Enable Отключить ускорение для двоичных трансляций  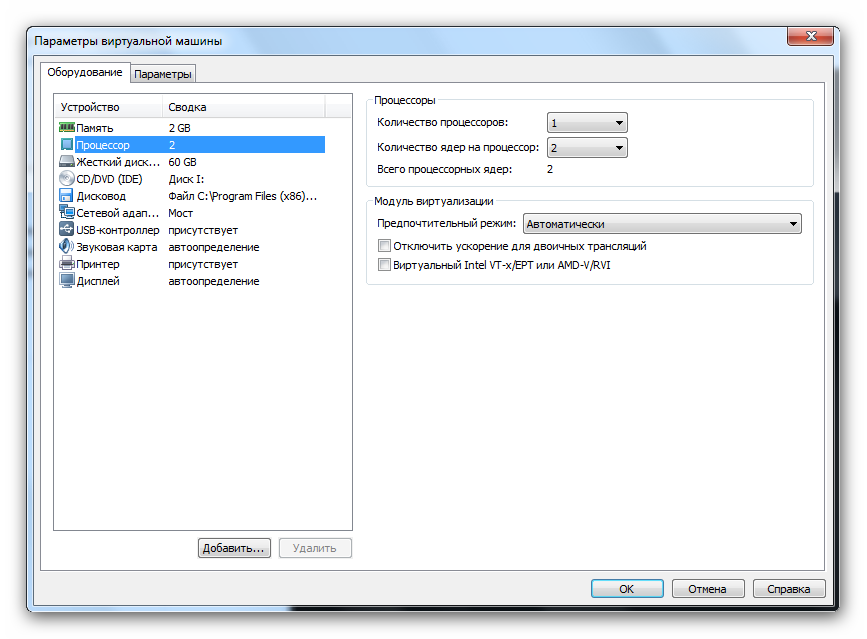385,245
